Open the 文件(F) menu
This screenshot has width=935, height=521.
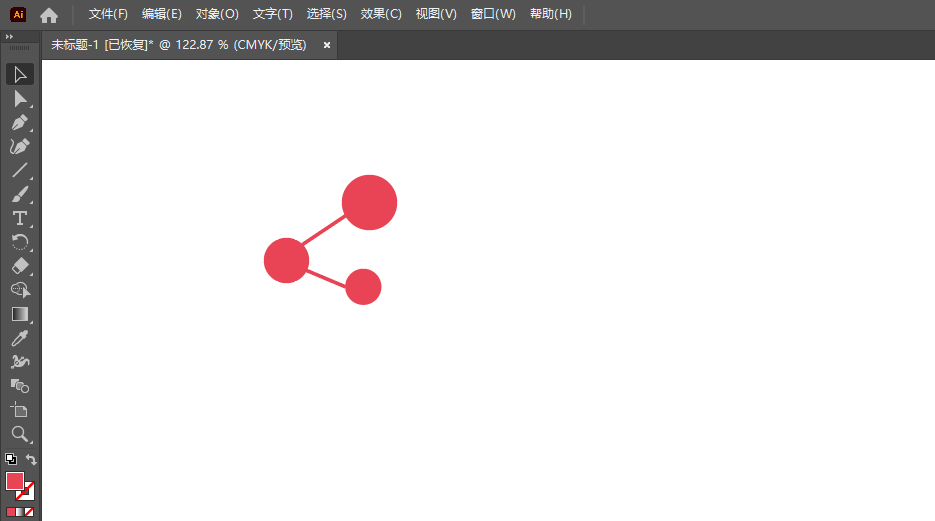pos(108,14)
